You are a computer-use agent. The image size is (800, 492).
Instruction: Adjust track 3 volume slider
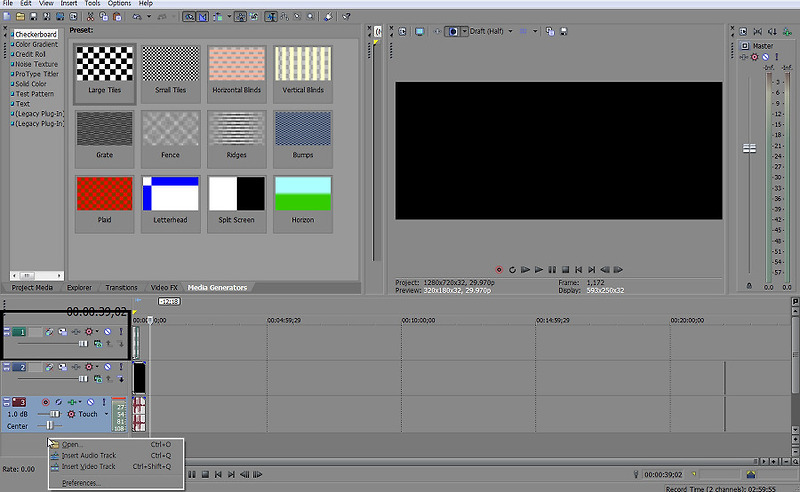(55, 414)
